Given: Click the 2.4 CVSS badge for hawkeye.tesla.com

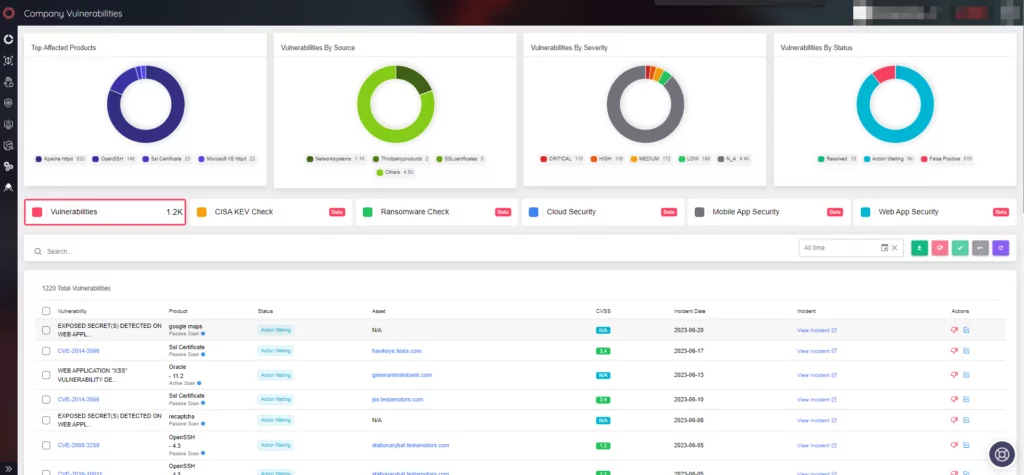Looking at the screenshot, I should (602, 351).
